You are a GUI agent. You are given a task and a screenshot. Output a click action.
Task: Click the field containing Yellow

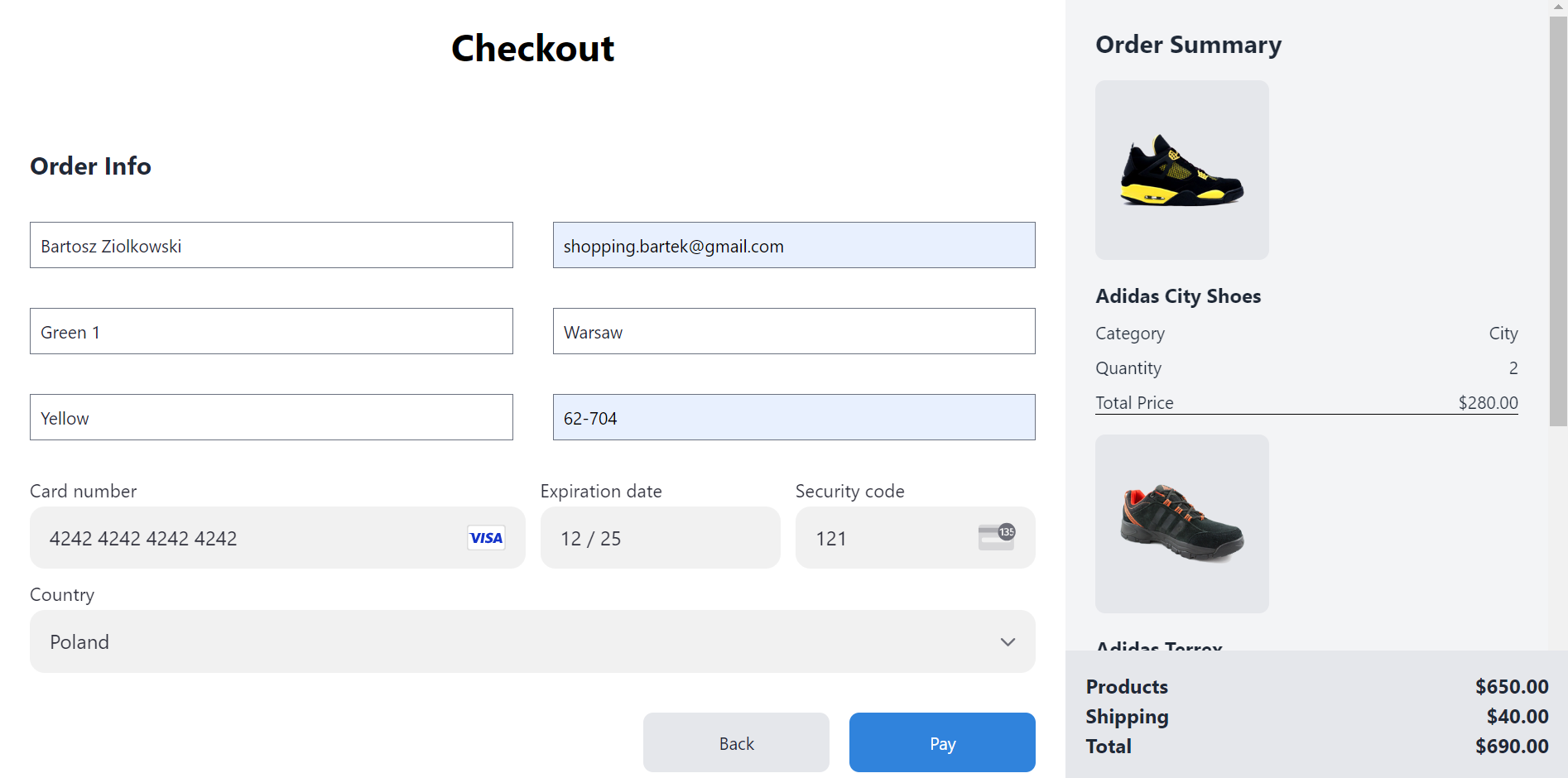271,418
